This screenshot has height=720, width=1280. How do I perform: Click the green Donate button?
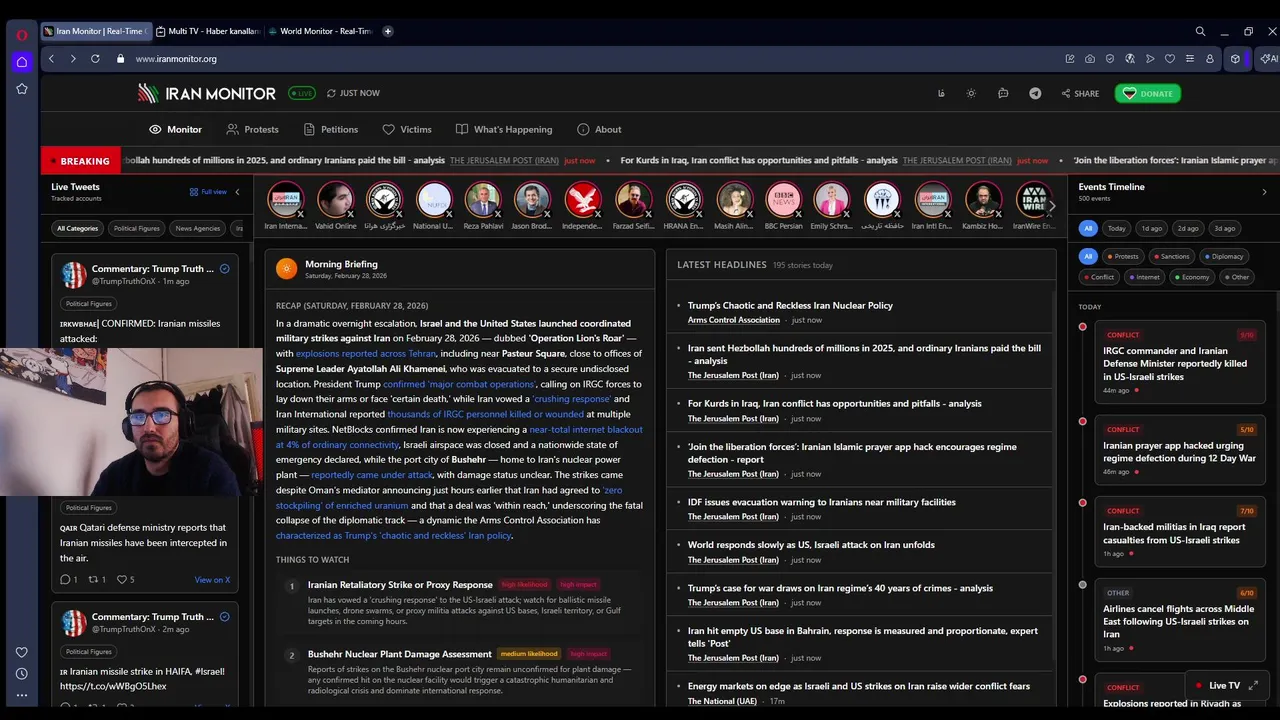(1148, 93)
